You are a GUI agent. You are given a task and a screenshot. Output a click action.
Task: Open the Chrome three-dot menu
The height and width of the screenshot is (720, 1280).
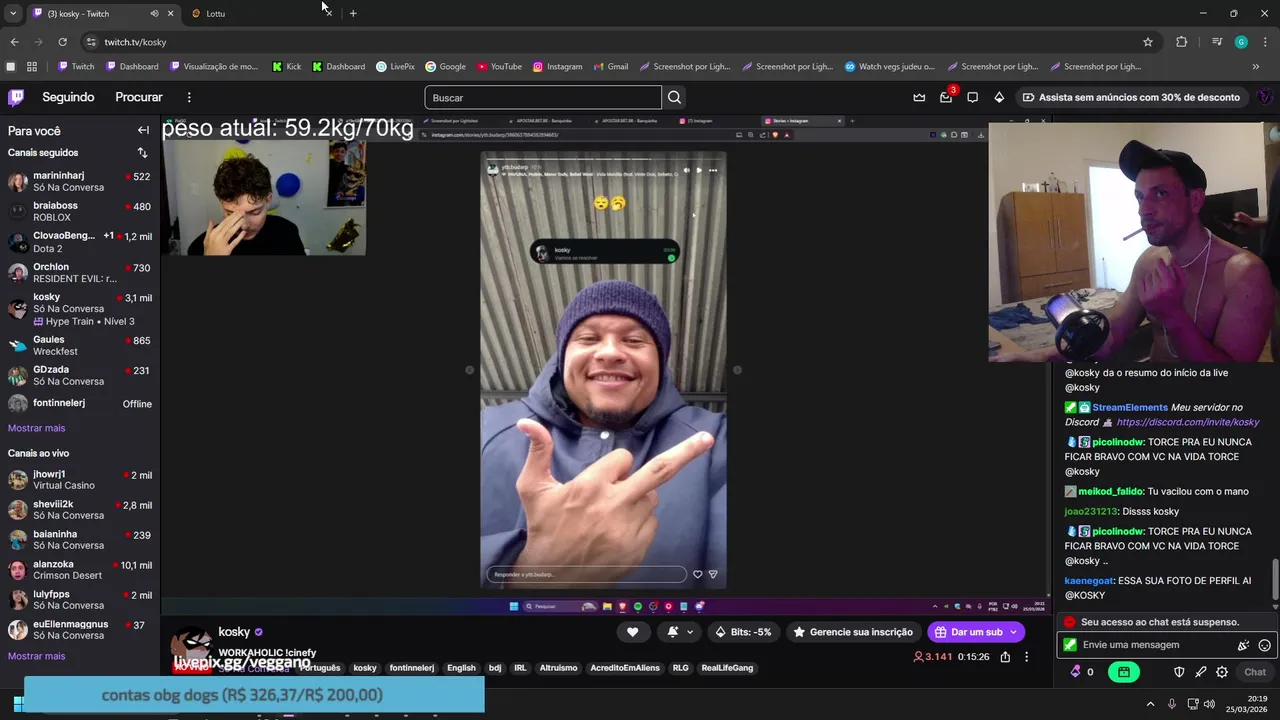click(x=1264, y=42)
